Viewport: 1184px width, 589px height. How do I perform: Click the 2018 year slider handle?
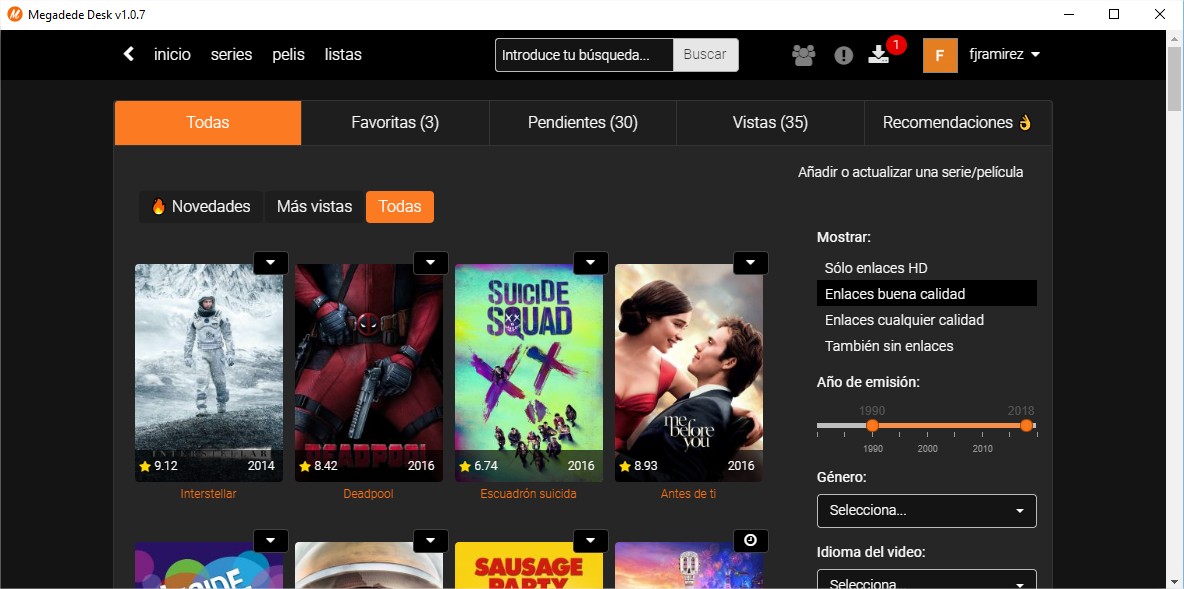[x=1026, y=426]
